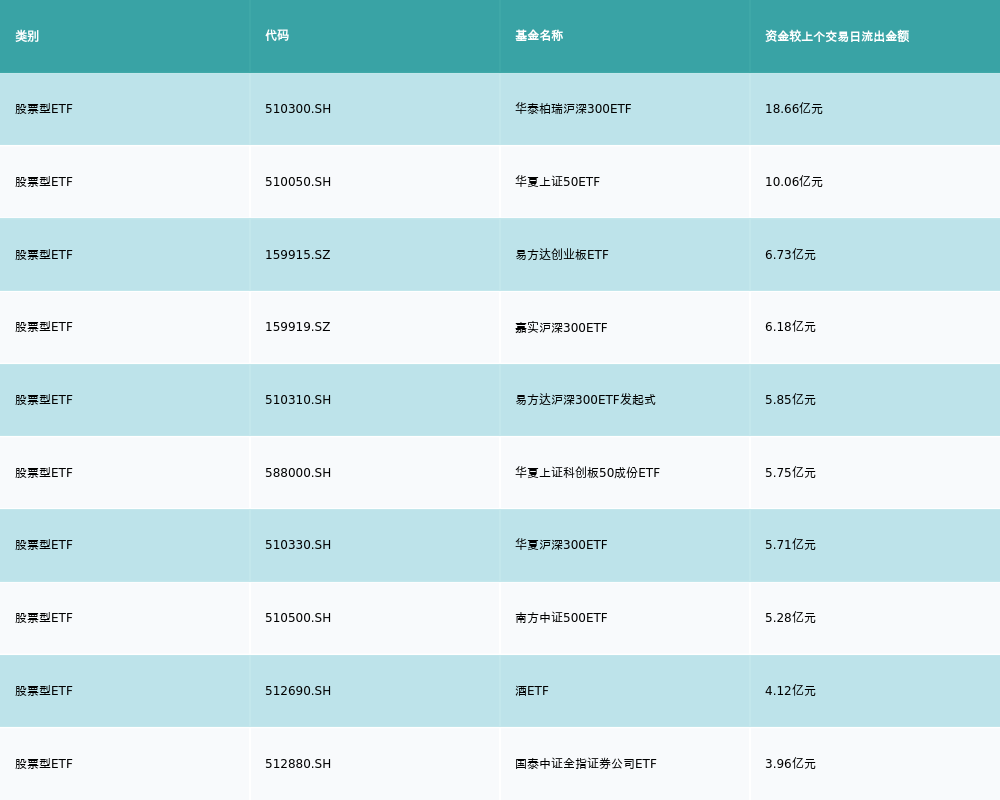This screenshot has width=1000, height=800.
Task: Click the 5.85亿元 outflow value
Action: click(790, 400)
